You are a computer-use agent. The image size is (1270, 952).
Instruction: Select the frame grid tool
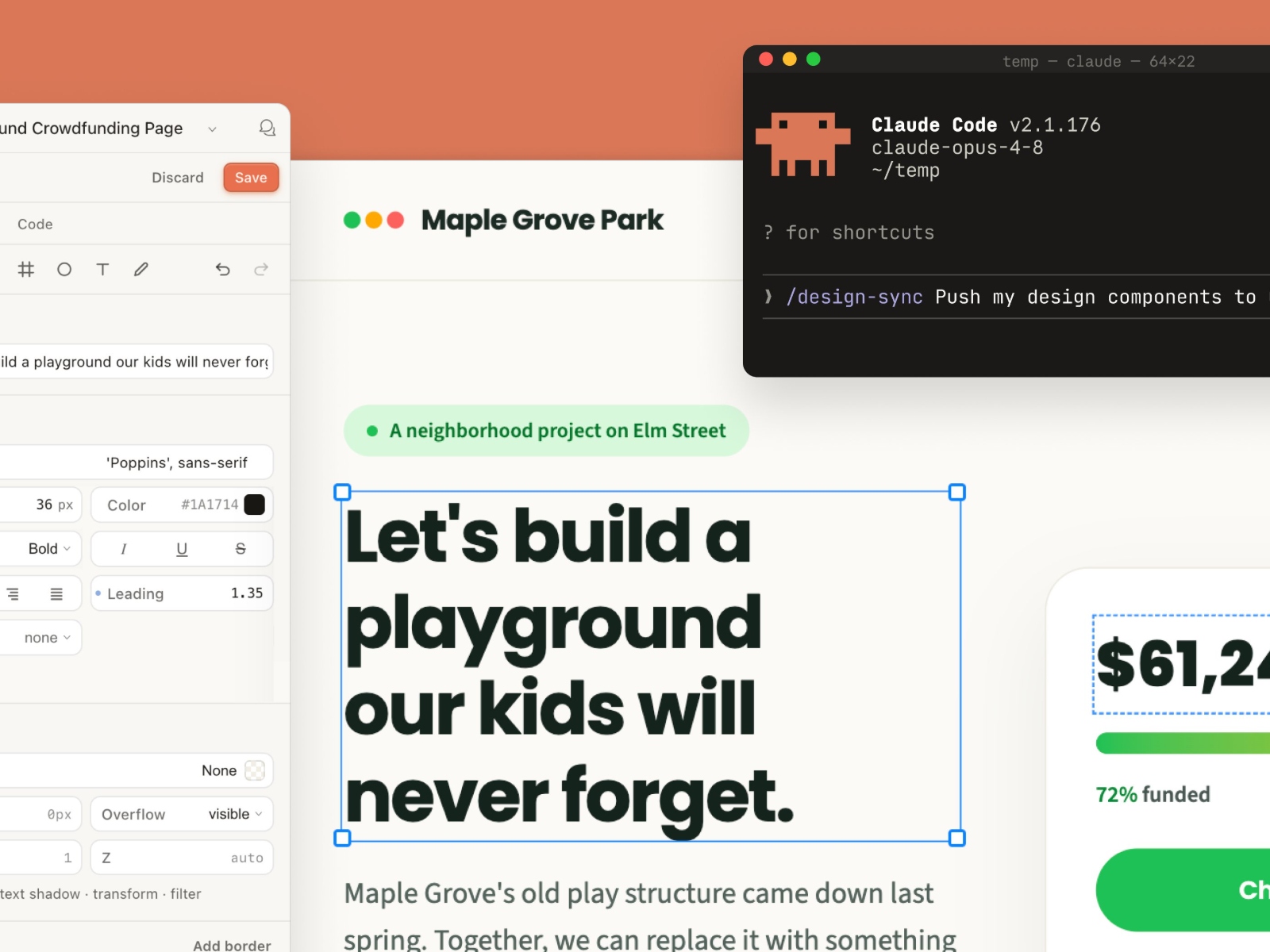[26, 270]
